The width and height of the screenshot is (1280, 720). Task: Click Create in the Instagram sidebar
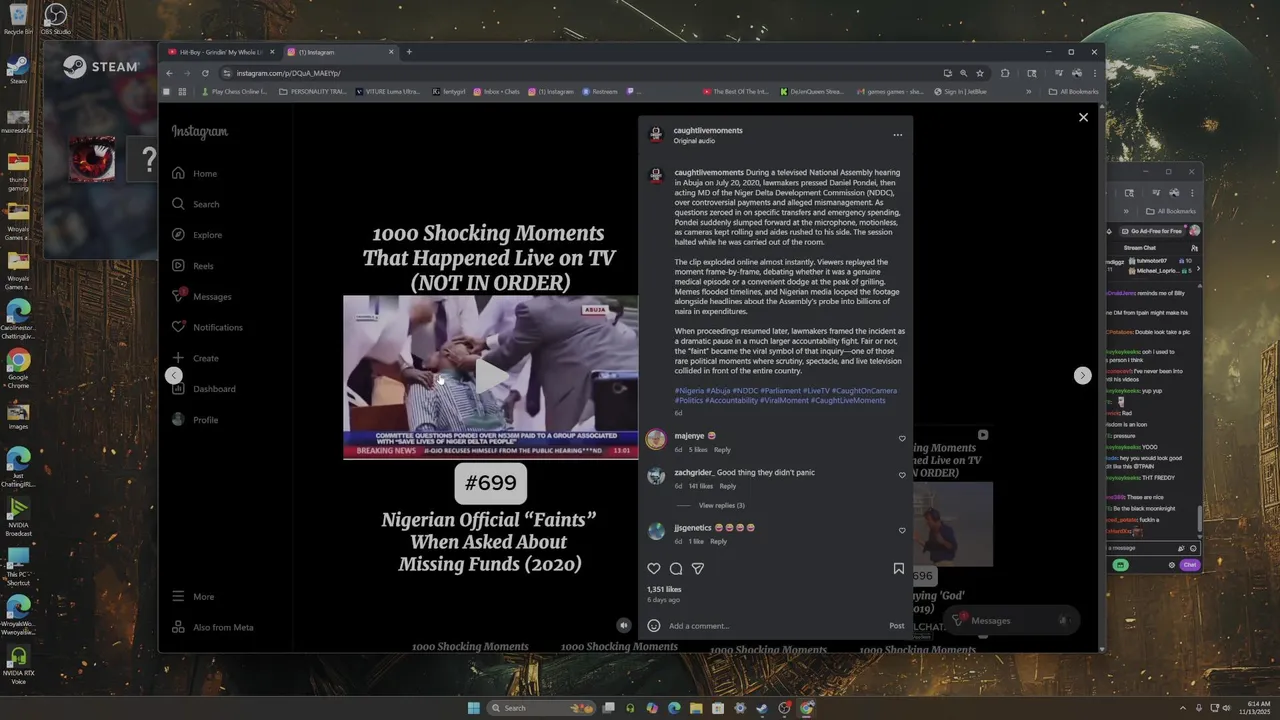coord(195,358)
